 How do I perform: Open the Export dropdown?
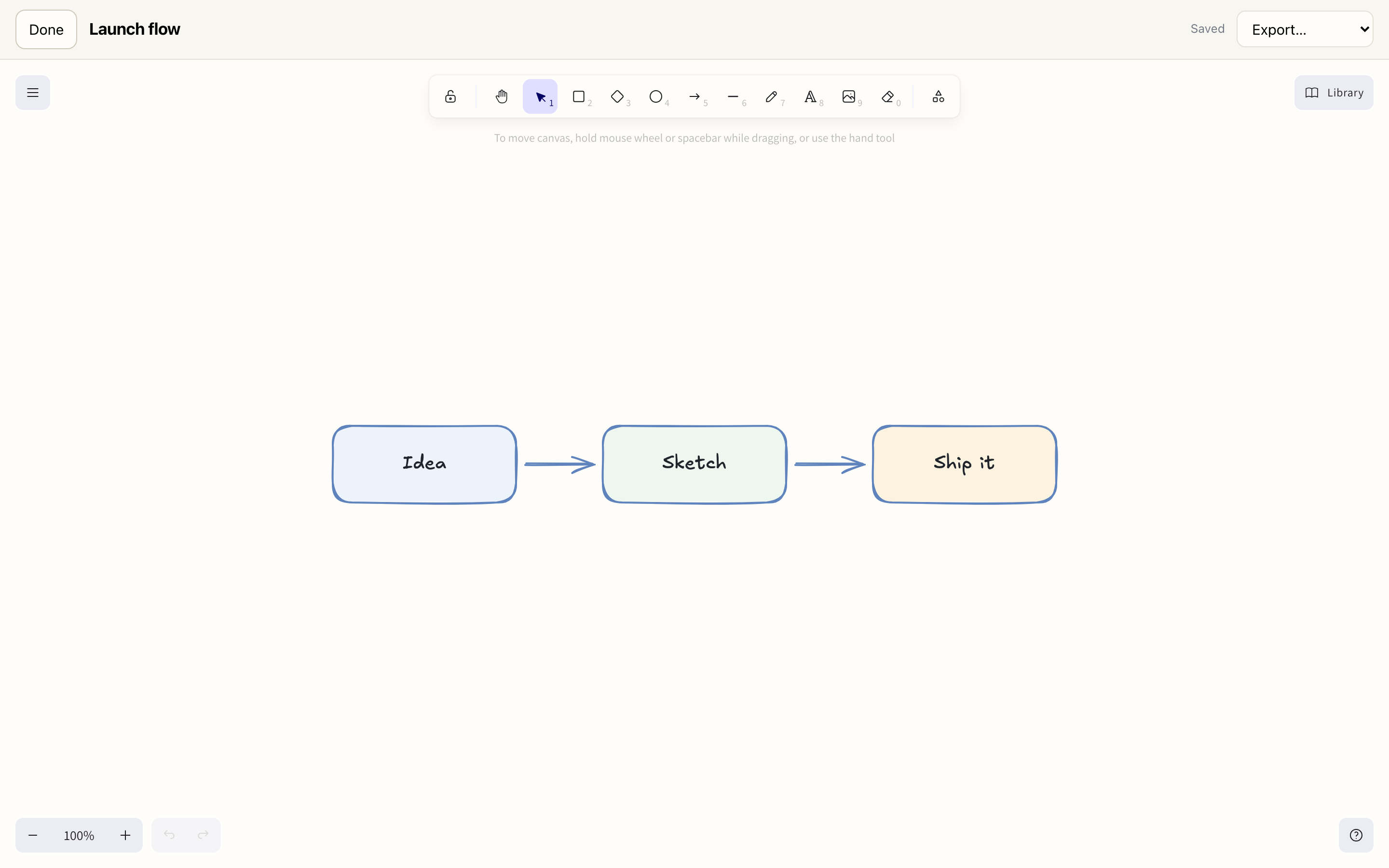click(x=1305, y=29)
